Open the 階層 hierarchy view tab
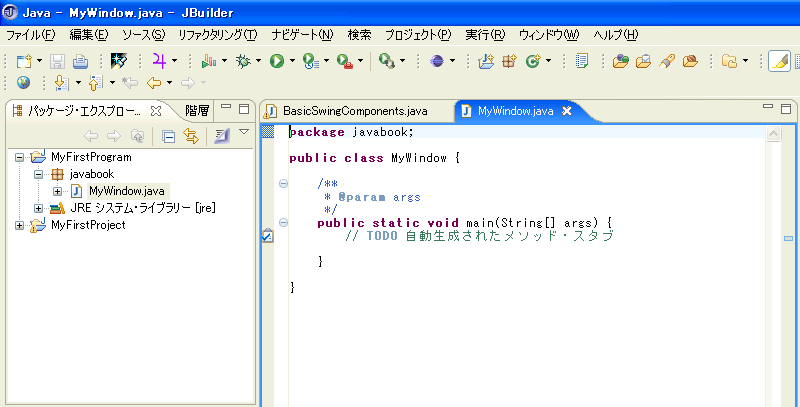 [x=197, y=111]
